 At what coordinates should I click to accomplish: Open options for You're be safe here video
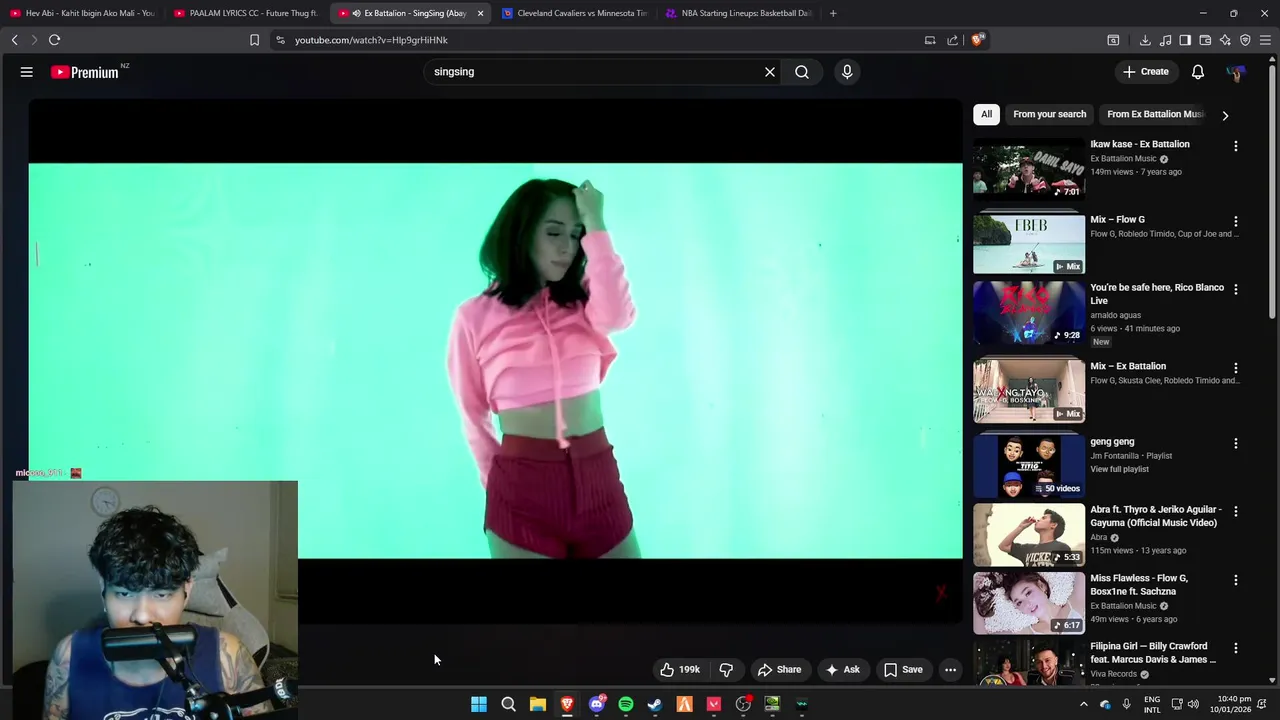coord(1236,289)
